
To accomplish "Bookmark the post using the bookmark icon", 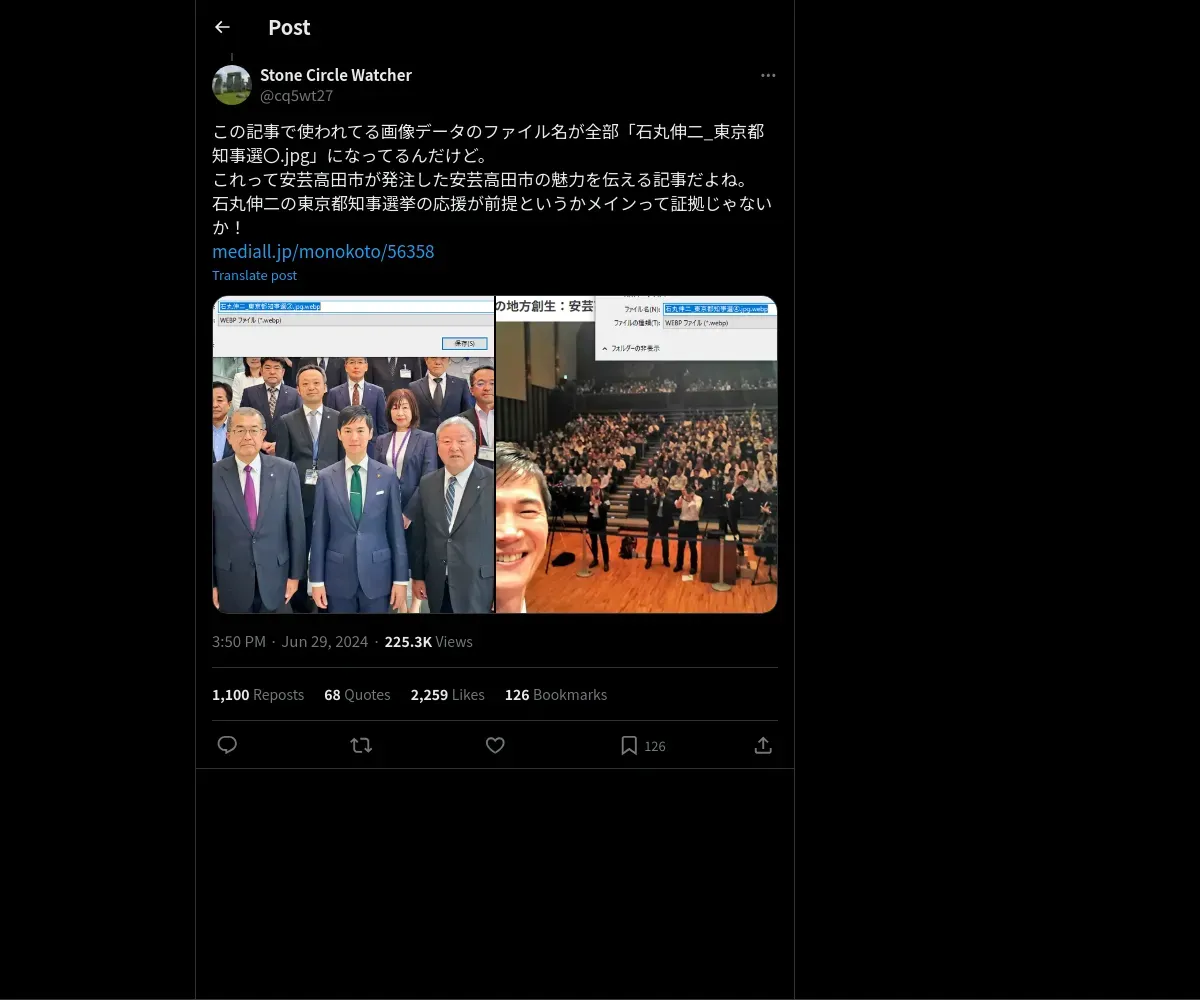I will pos(629,745).
